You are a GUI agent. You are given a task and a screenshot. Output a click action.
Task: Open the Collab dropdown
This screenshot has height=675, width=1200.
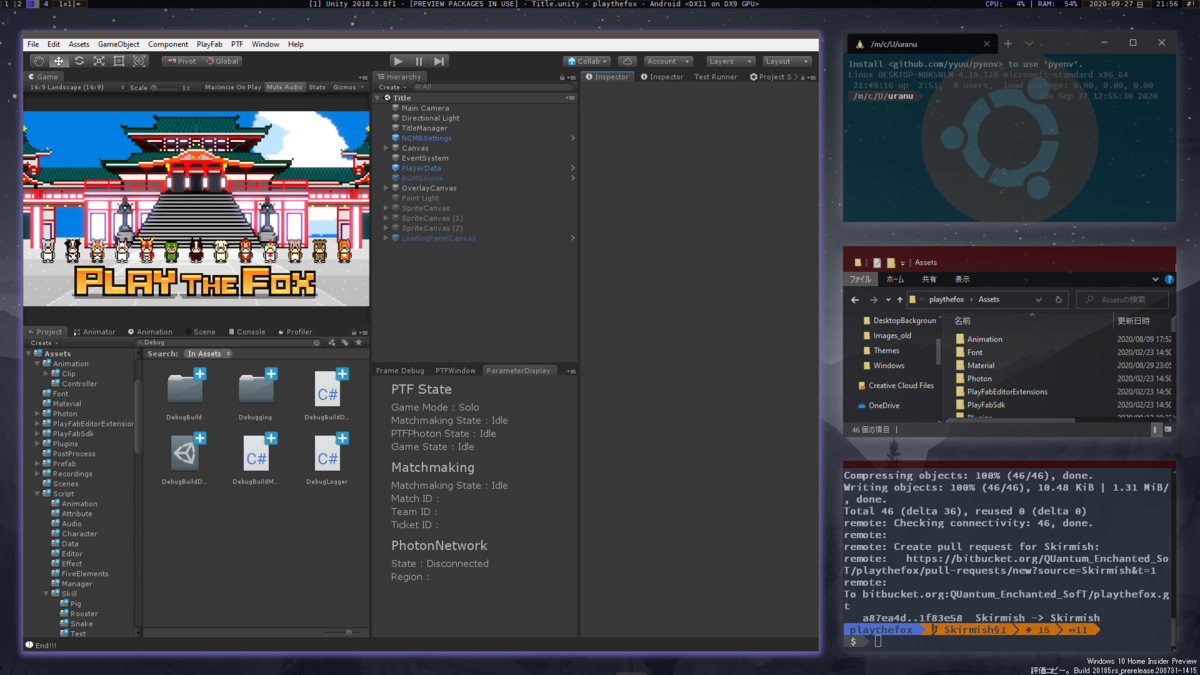coord(586,61)
